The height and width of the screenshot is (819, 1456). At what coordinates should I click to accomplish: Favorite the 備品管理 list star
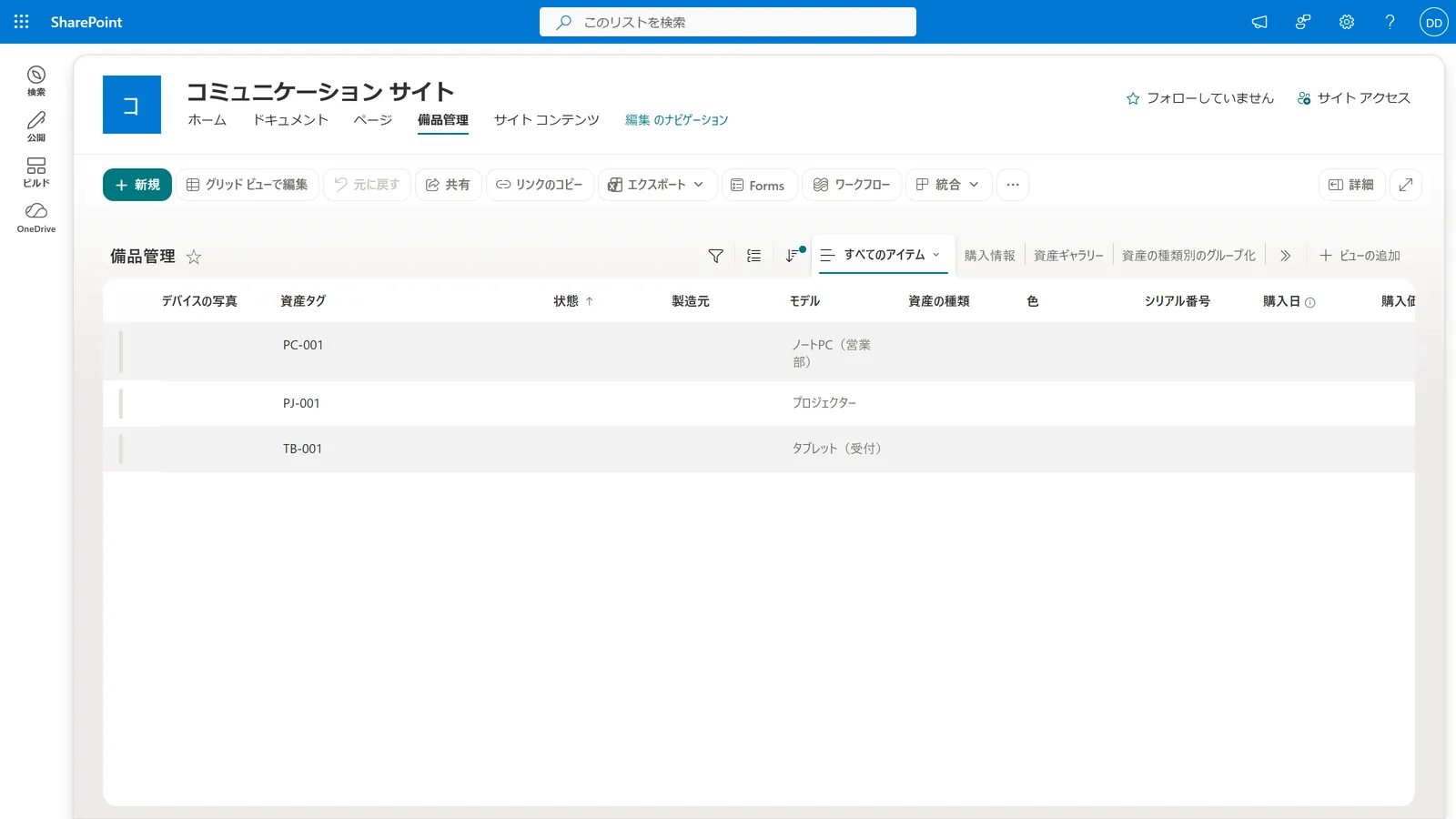coord(194,257)
